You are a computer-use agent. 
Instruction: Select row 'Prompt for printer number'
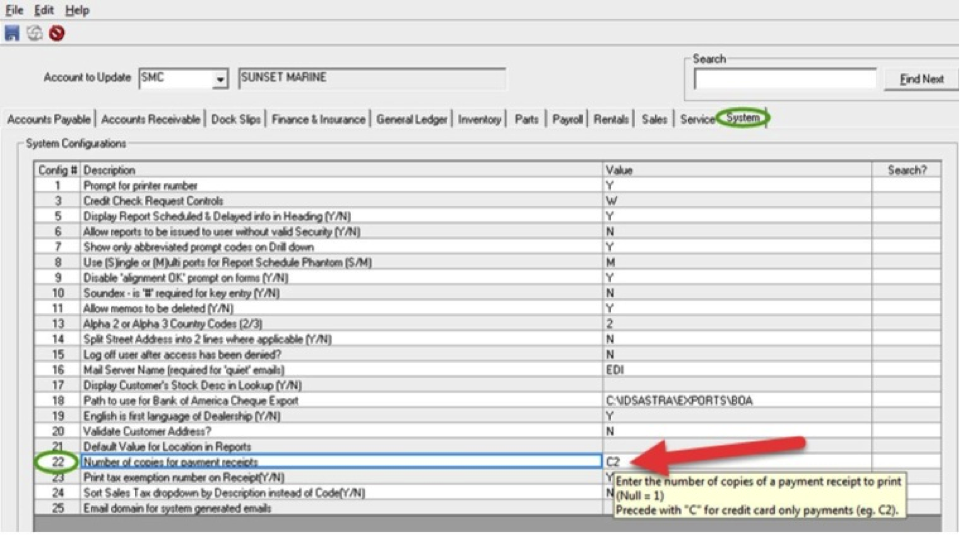pos(488,185)
